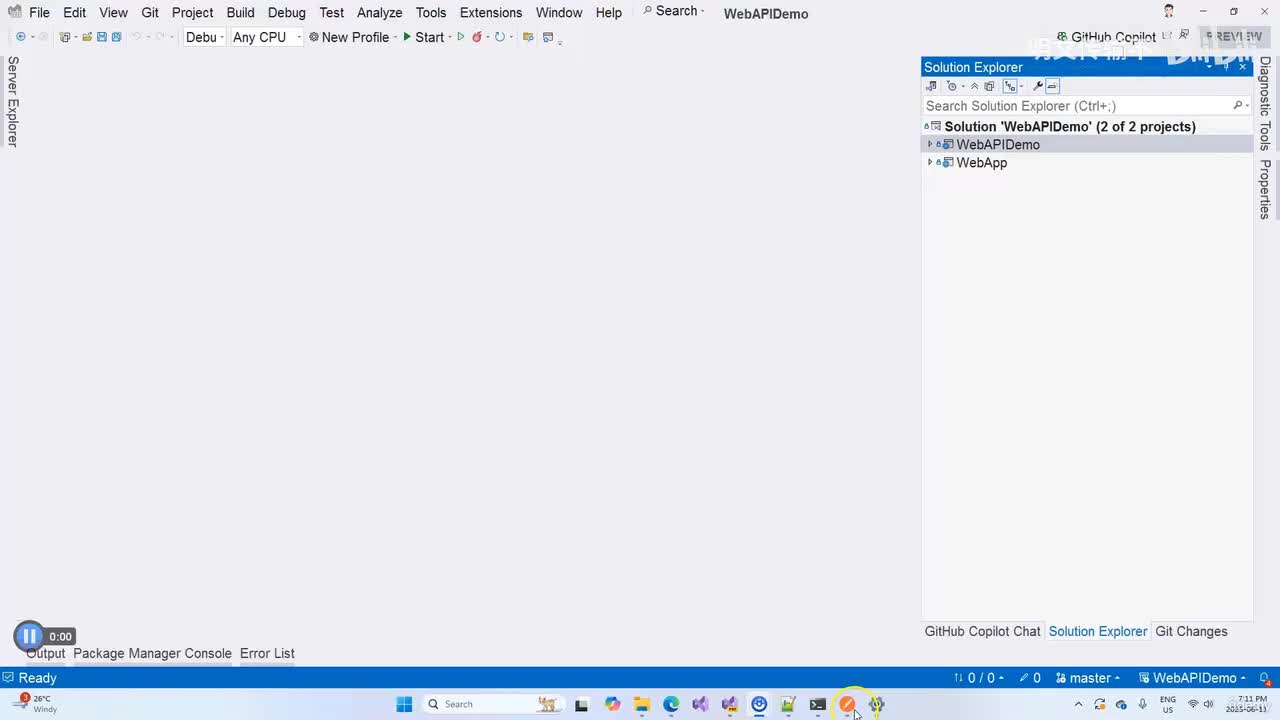This screenshot has height=720, width=1280.
Task: Click the Properties wrench icon in Solution Explorer
Action: point(1038,86)
